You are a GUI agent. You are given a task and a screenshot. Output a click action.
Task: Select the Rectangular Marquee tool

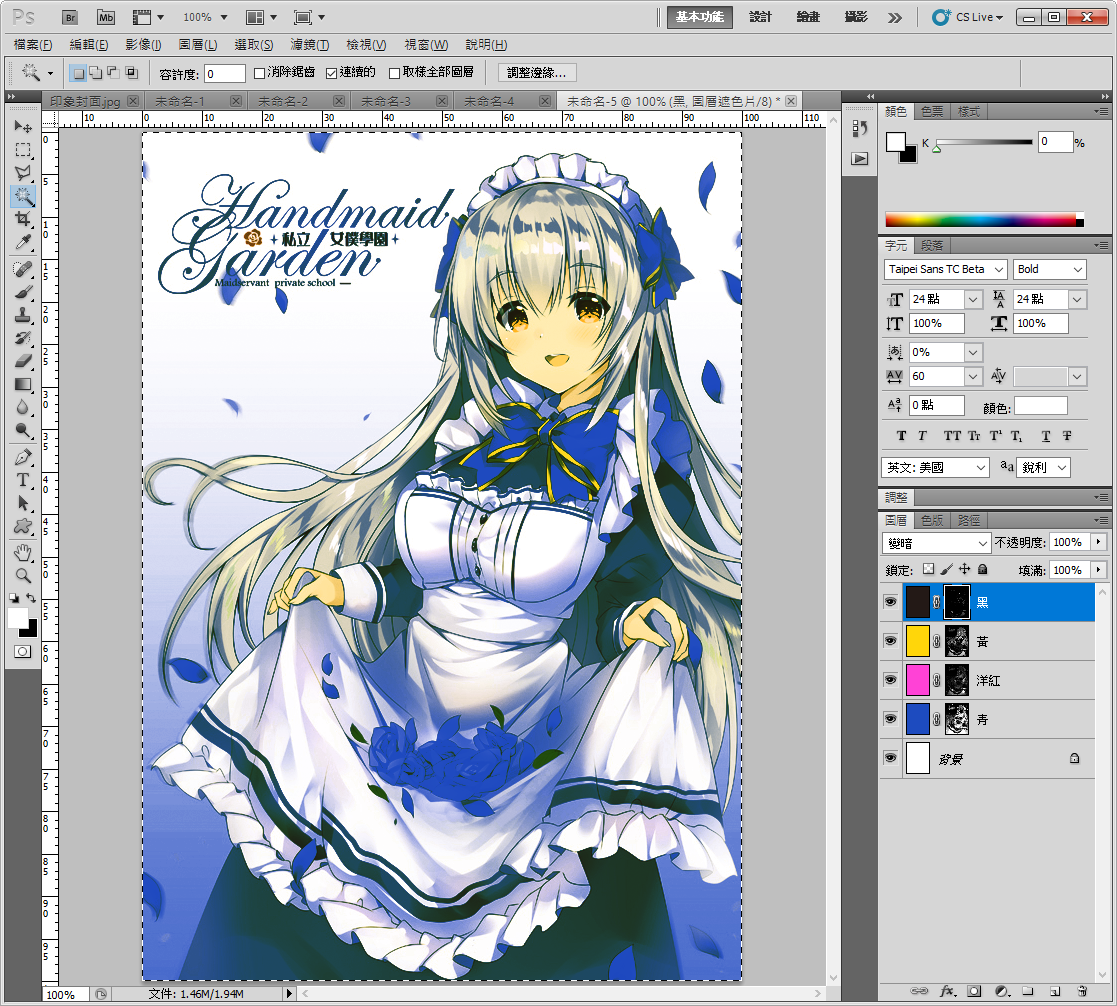[23, 150]
